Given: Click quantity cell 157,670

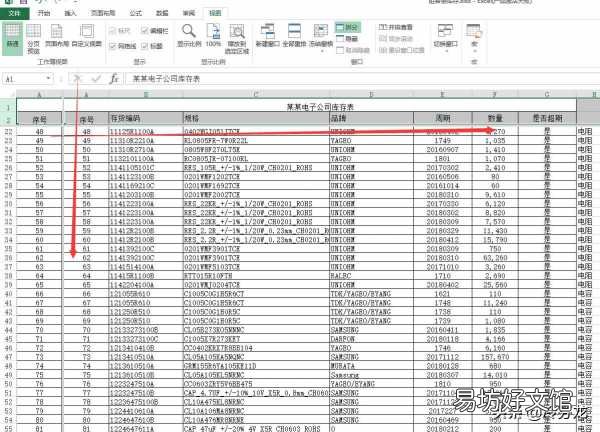Looking at the screenshot, I should click(x=495, y=357).
